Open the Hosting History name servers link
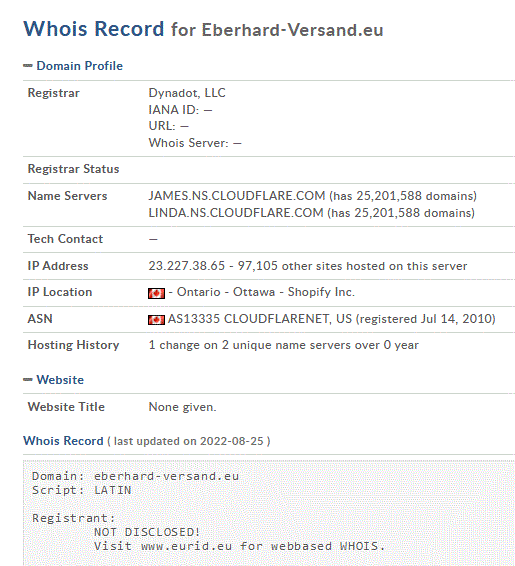The width and height of the screenshot is (515, 566). click(x=283, y=345)
